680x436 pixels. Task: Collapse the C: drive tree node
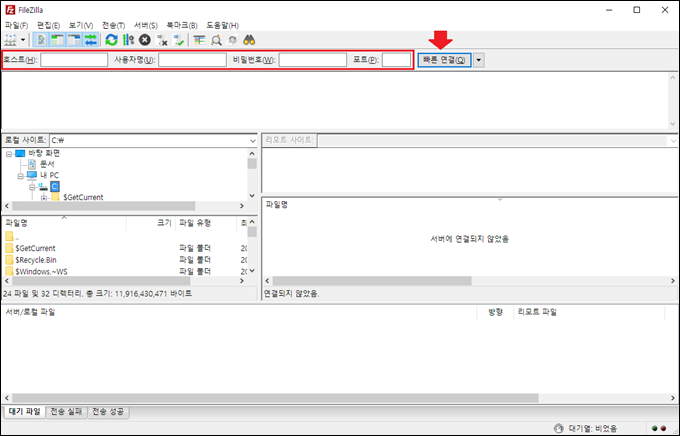click(32, 187)
